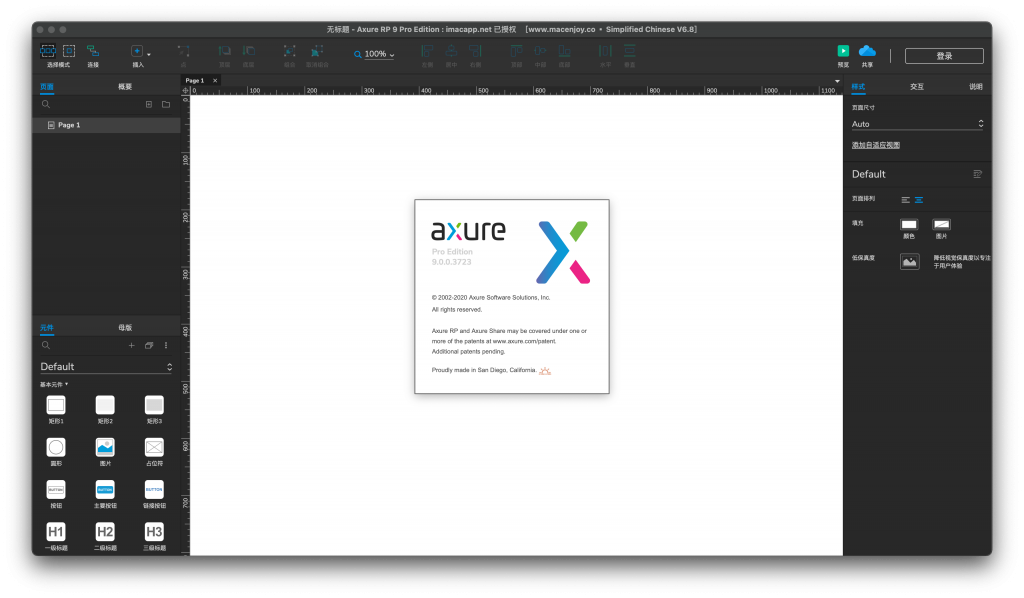
Task: Click the 取消组合 ungroup icon
Action: click(317, 51)
